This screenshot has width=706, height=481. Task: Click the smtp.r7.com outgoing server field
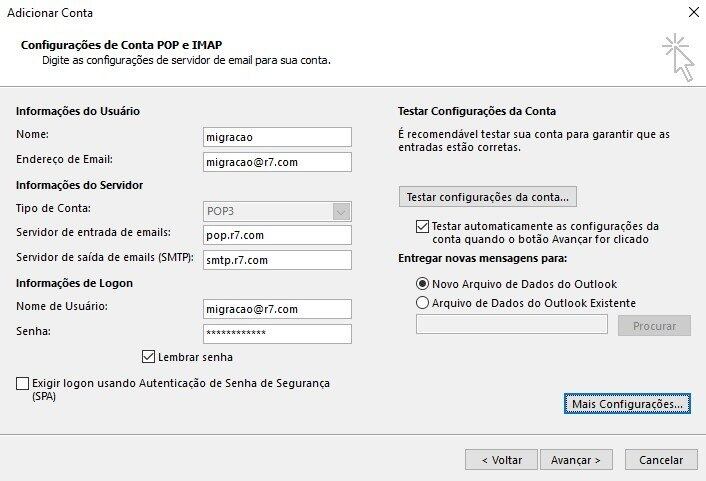(x=277, y=260)
